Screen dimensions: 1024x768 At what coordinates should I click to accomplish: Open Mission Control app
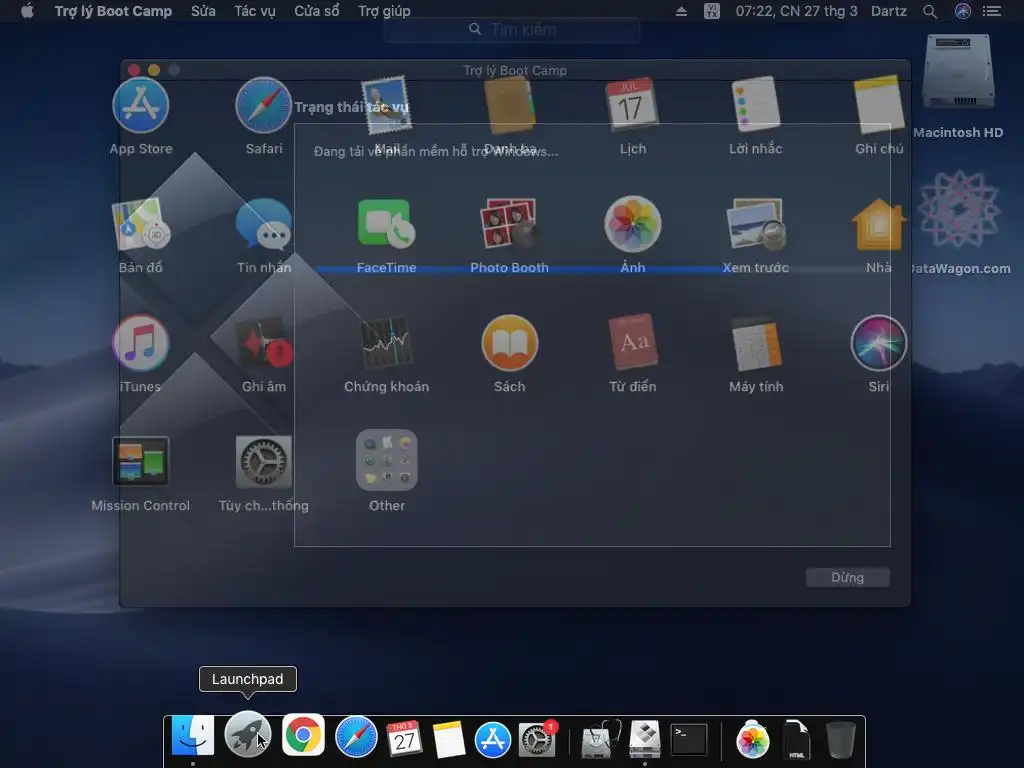coord(140,462)
